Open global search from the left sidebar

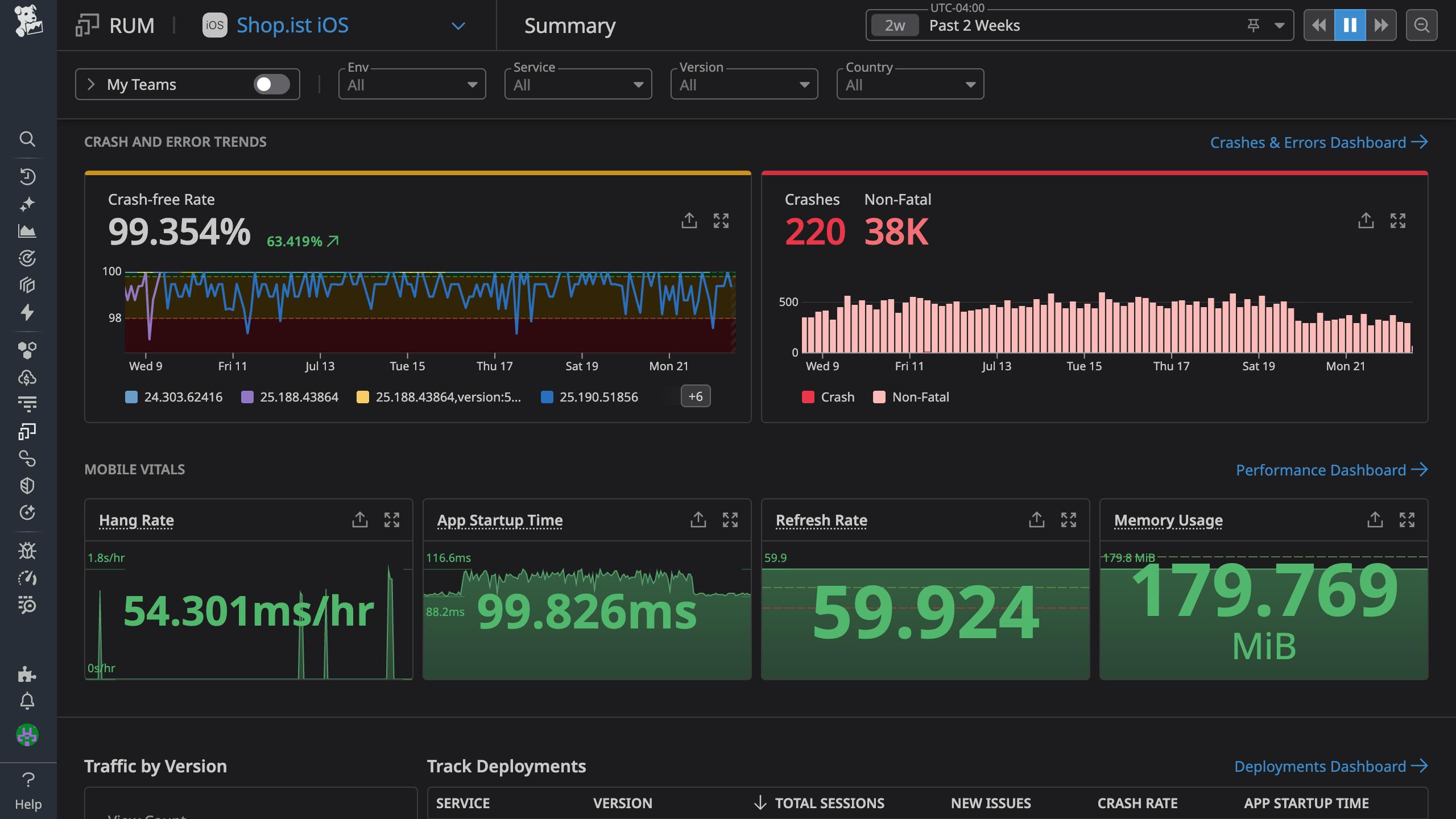coord(27,139)
